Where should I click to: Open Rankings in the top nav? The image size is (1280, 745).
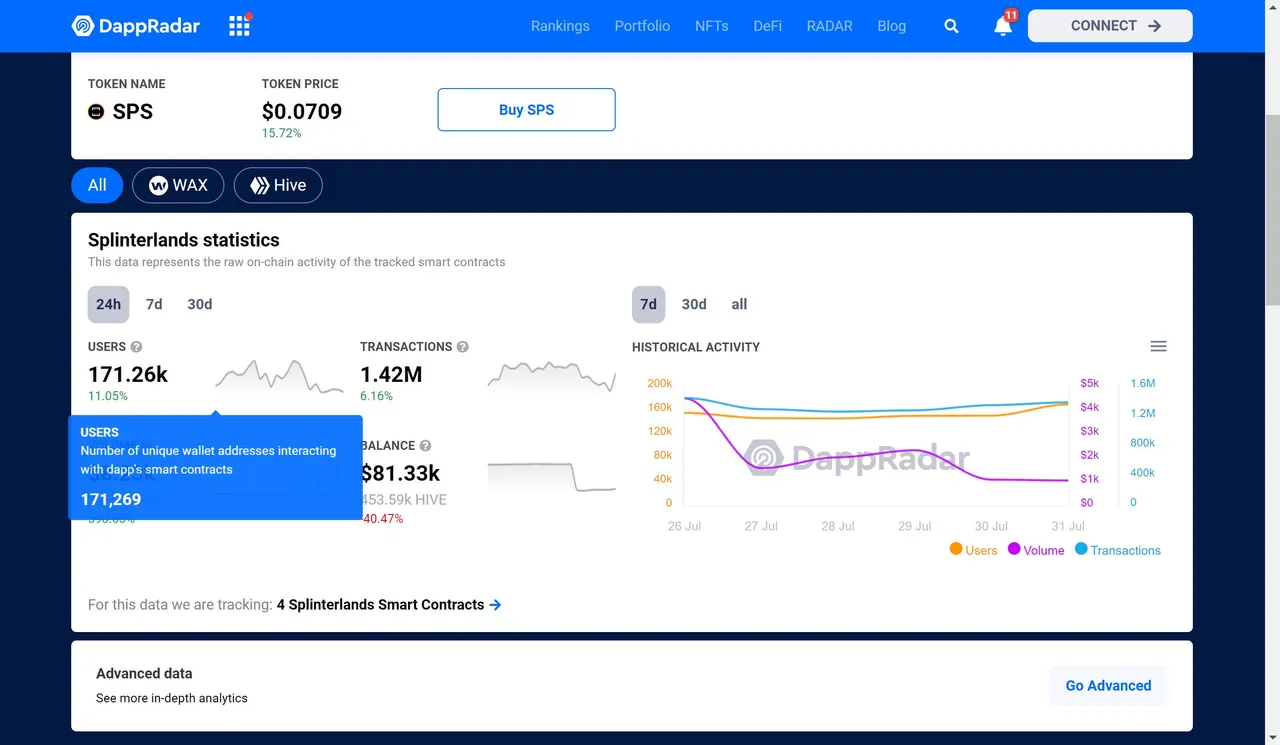click(560, 26)
